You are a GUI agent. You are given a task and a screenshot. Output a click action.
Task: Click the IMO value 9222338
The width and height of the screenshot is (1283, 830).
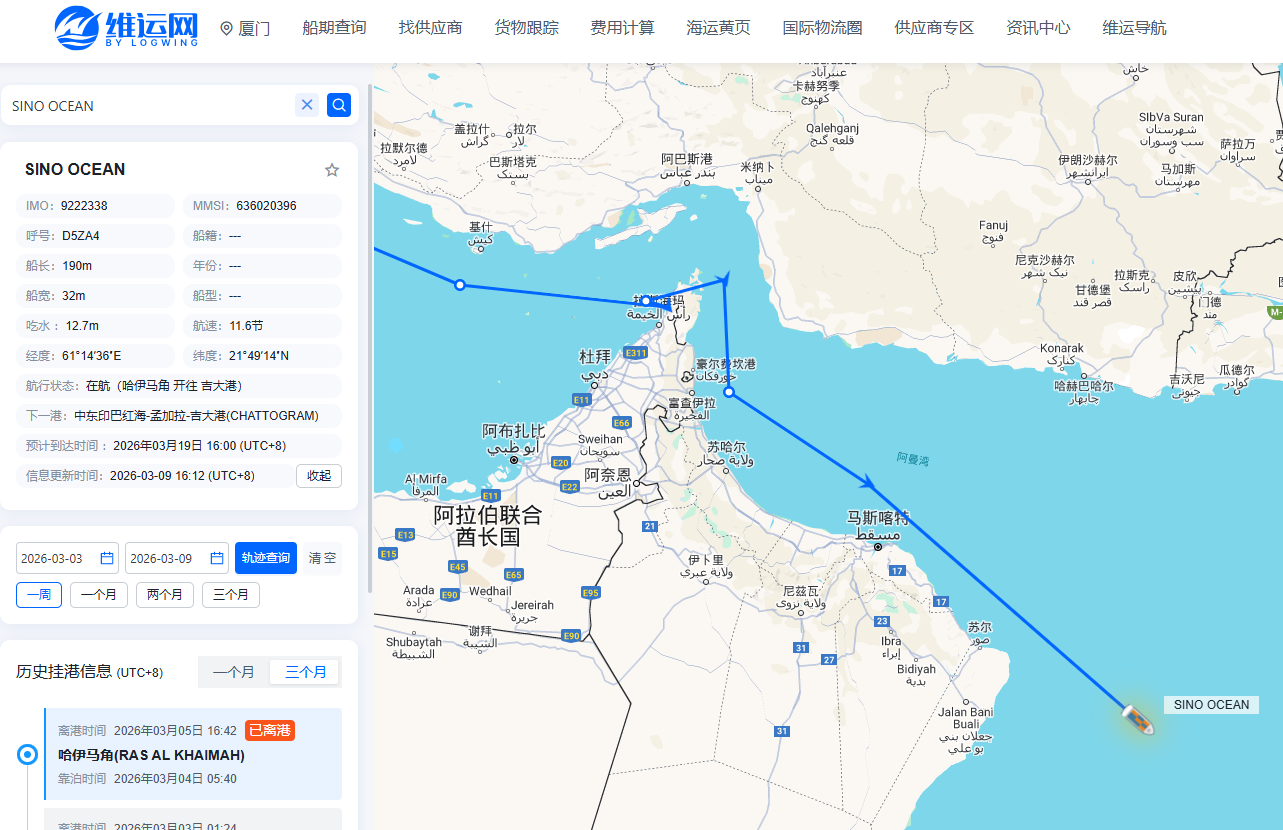pyautogui.click(x=84, y=206)
